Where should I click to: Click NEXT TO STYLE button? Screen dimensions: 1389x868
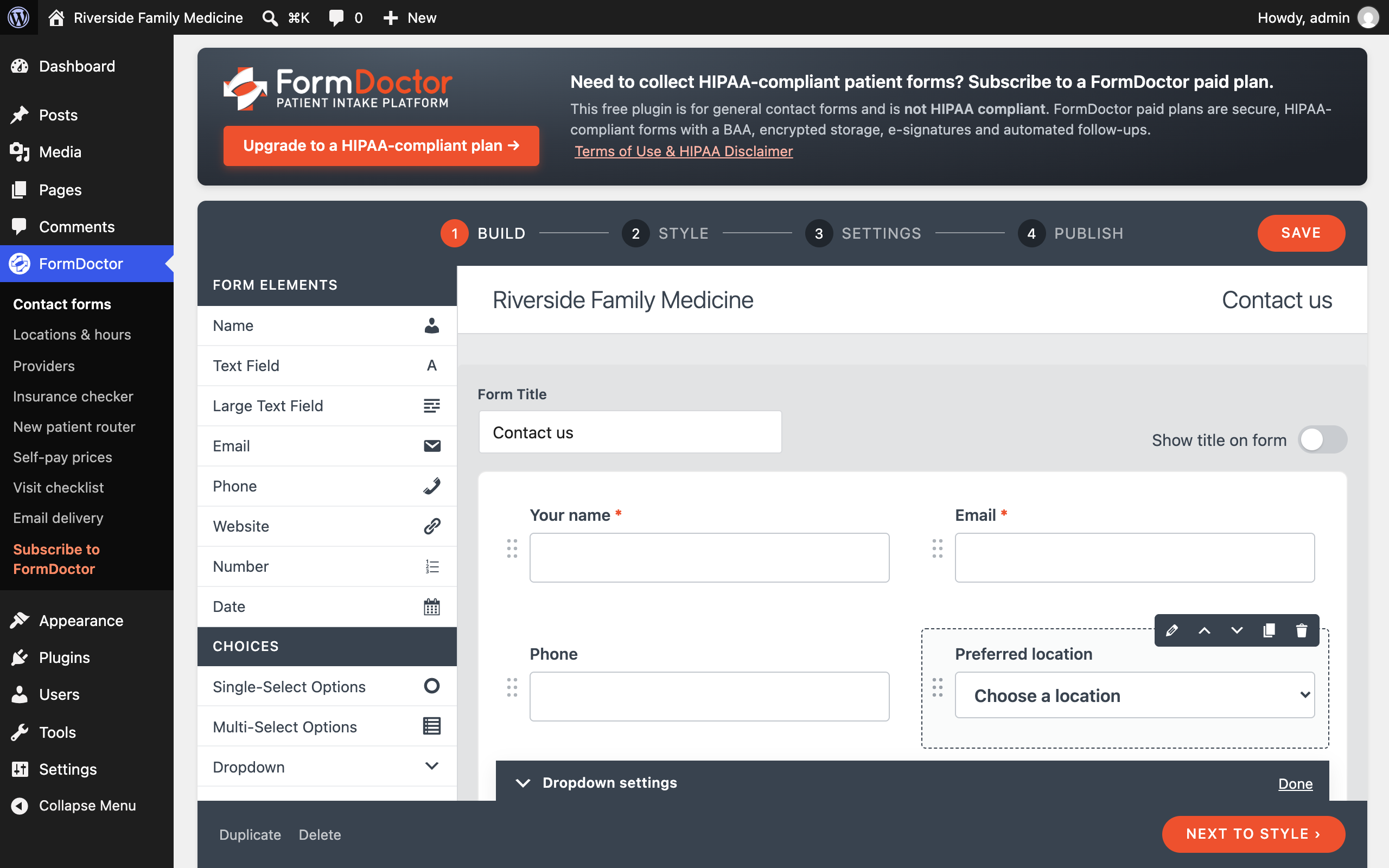1253,834
